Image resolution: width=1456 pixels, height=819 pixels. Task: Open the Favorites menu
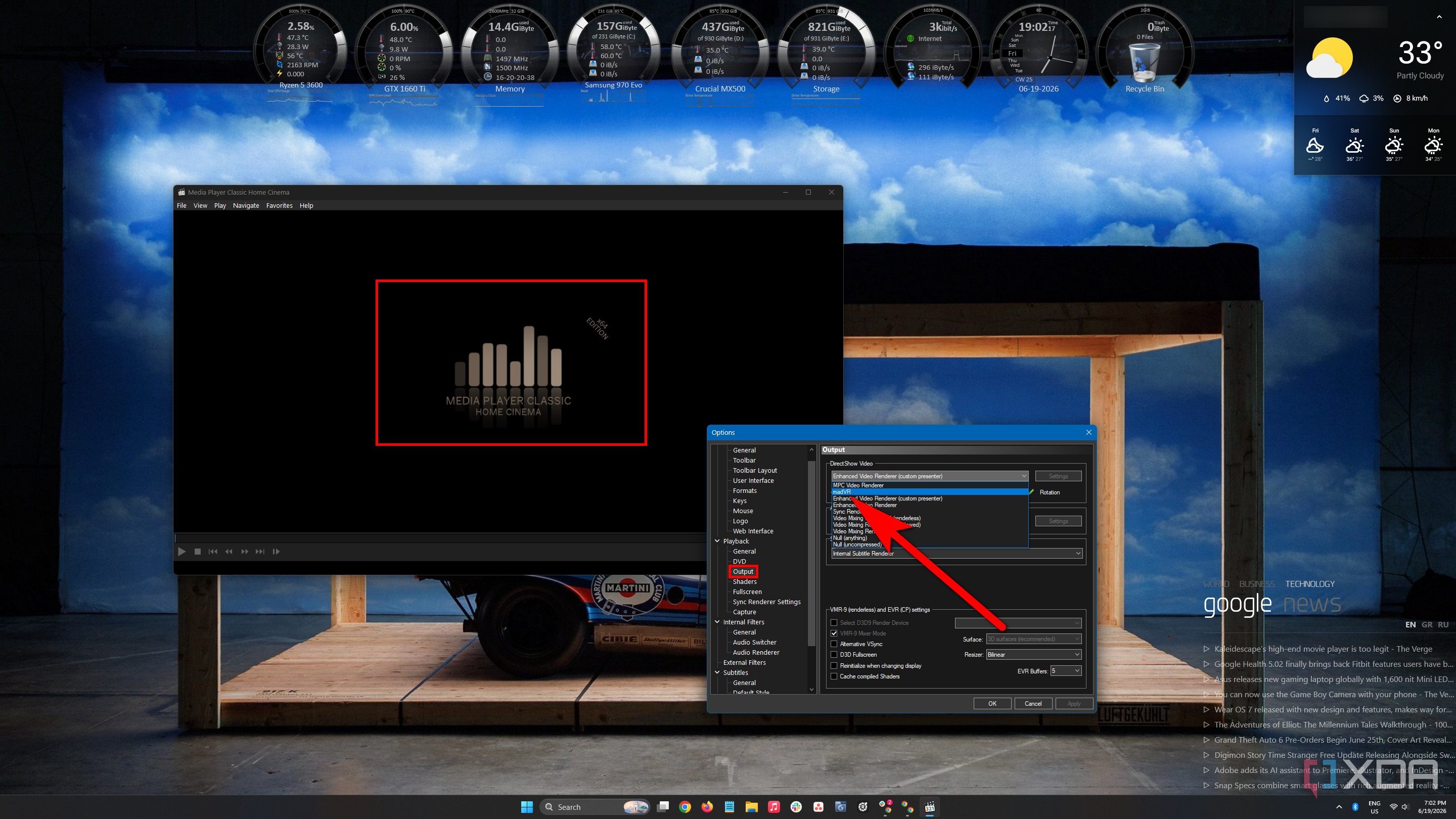(x=279, y=206)
